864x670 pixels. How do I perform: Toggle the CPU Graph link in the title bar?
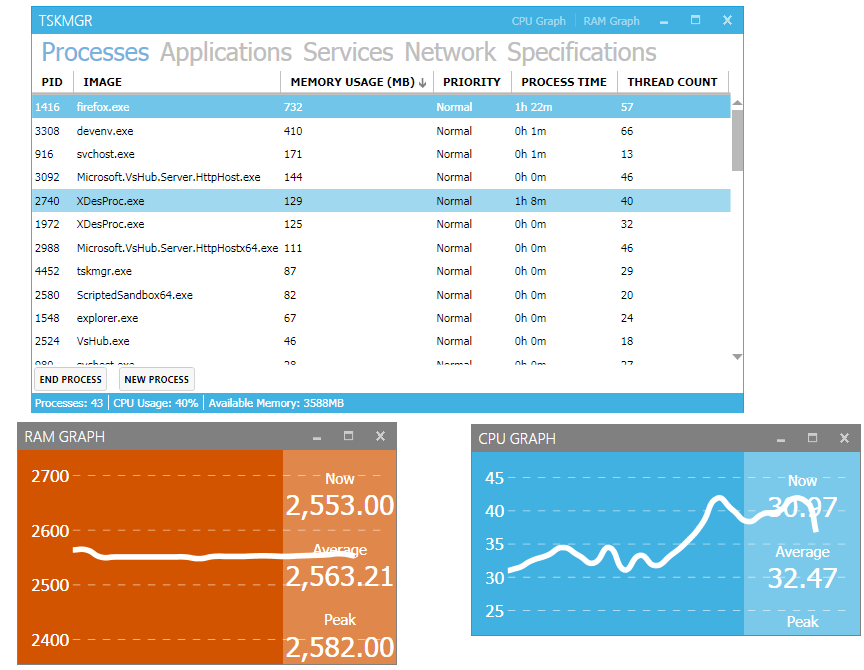coord(538,21)
